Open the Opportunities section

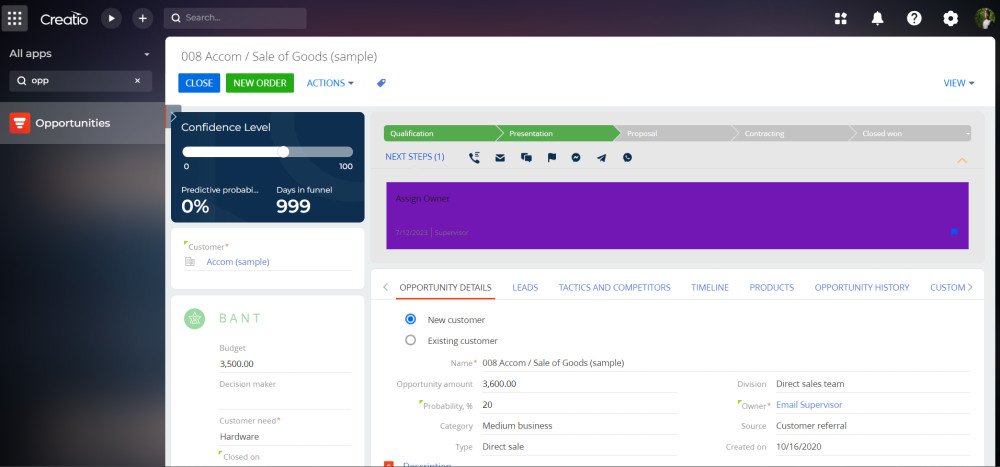coord(83,123)
